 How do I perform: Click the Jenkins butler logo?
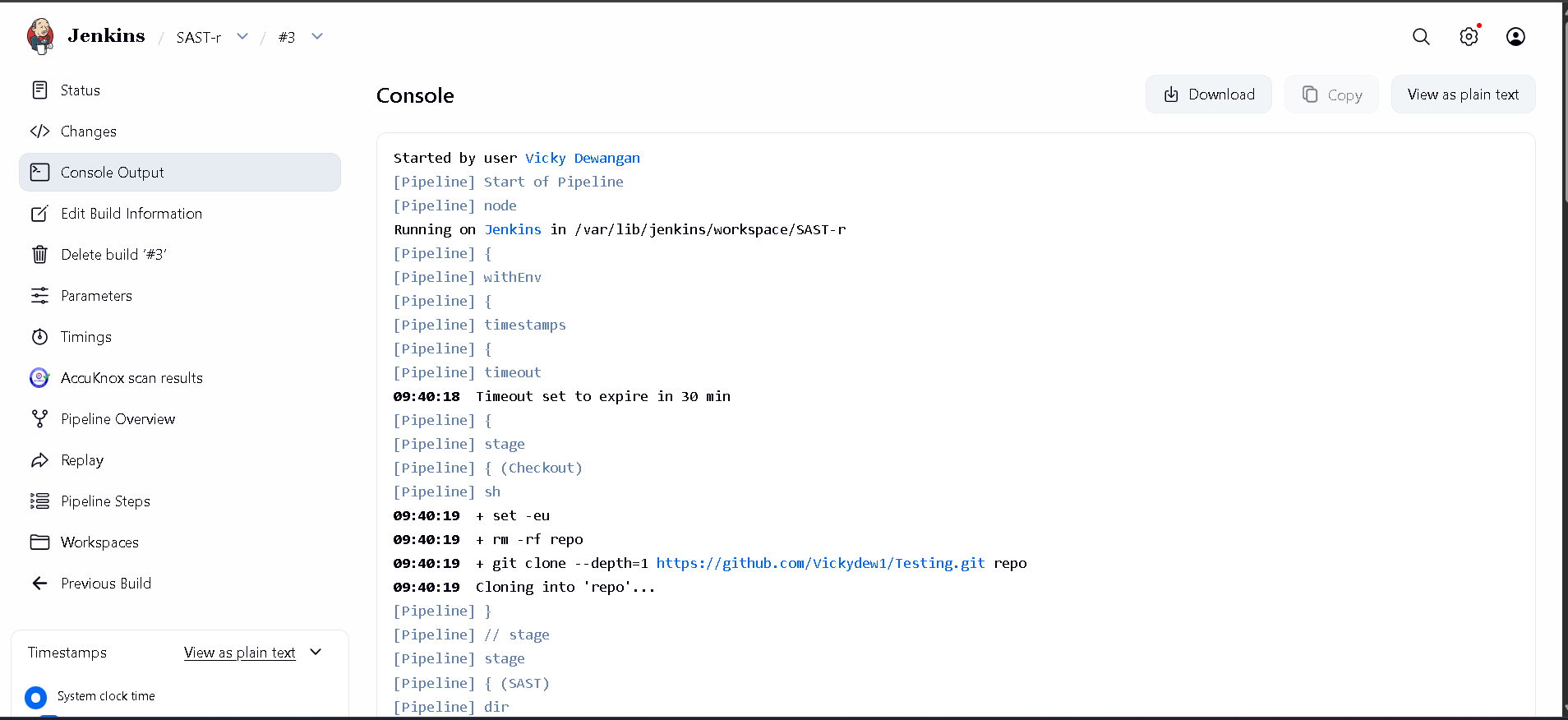pyautogui.click(x=40, y=36)
